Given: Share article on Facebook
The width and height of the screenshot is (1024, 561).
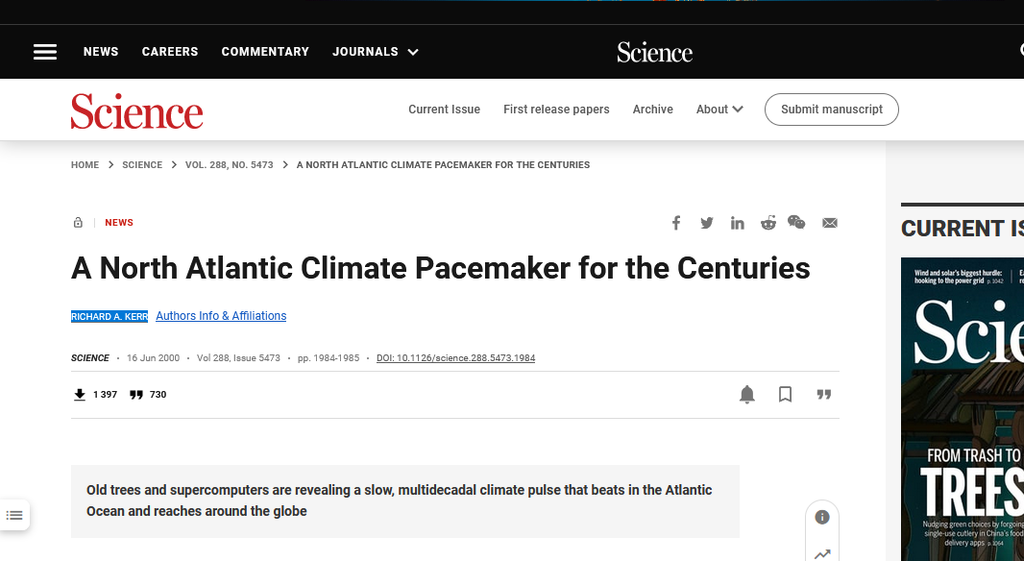Looking at the screenshot, I should tap(676, 223).
